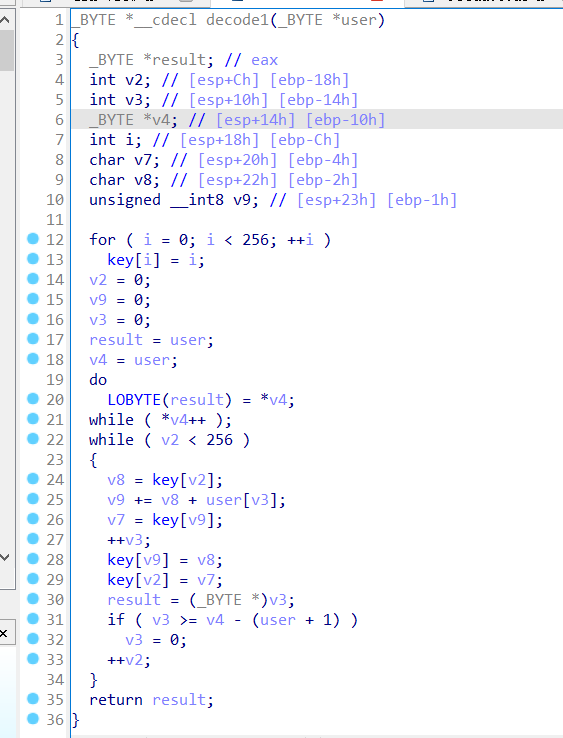
Task: Click *v4++ in while condition
Action: click(x=184, y=420)
